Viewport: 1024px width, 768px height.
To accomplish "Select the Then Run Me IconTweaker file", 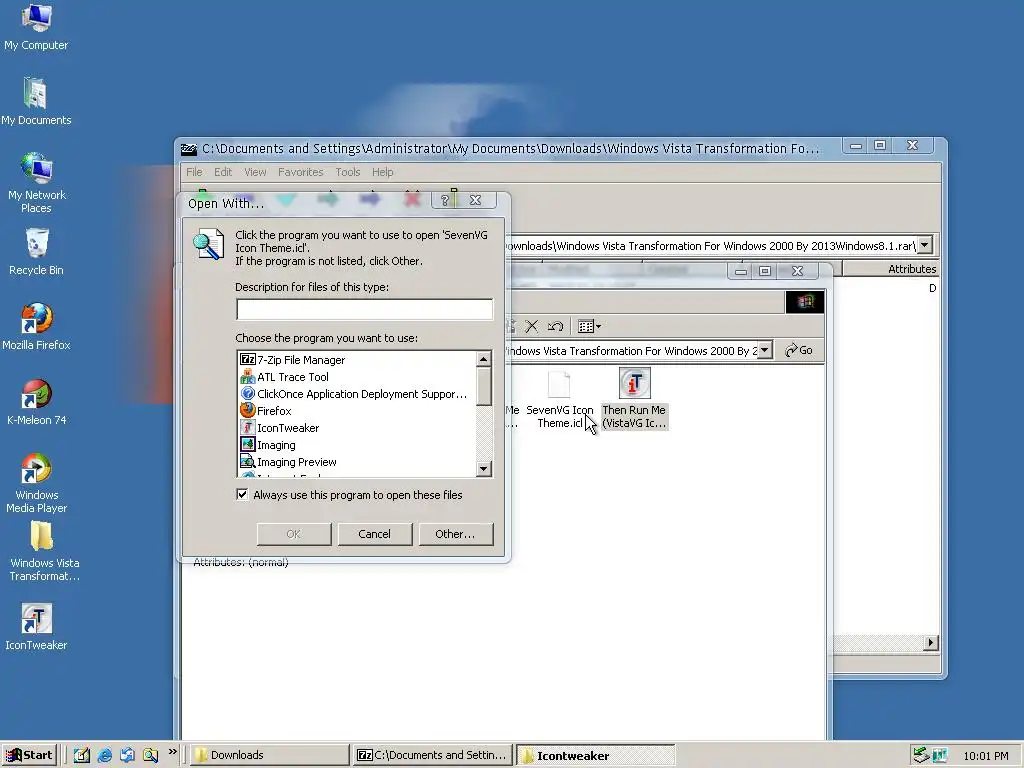I will click(x=634, y=399).
